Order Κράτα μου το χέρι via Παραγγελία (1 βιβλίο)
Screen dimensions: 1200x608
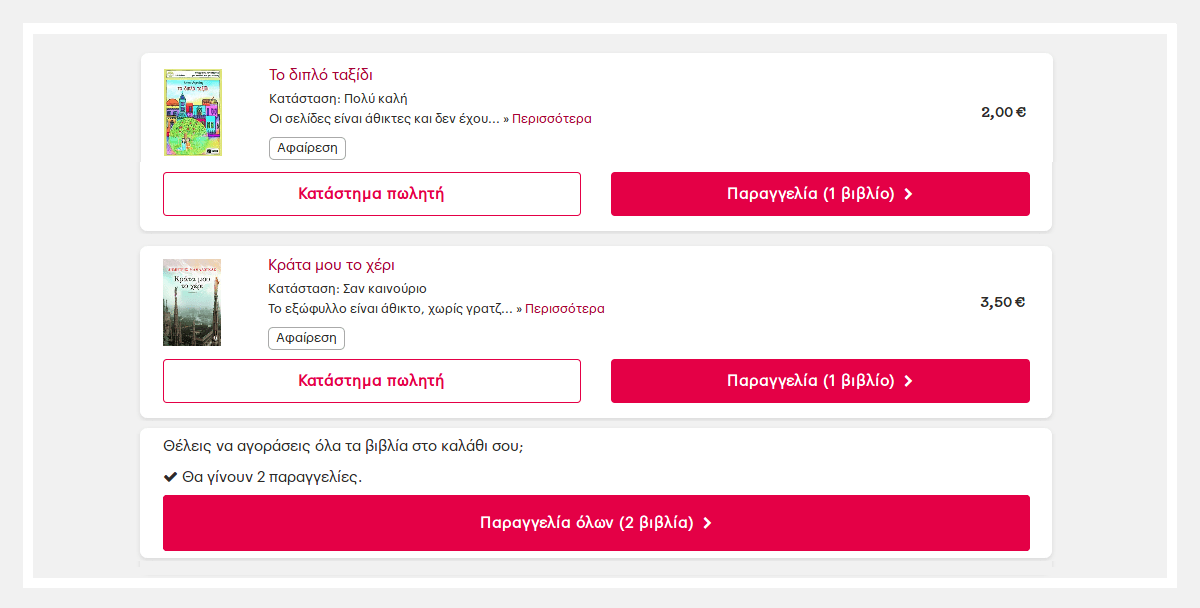click(x=820, y=381)
